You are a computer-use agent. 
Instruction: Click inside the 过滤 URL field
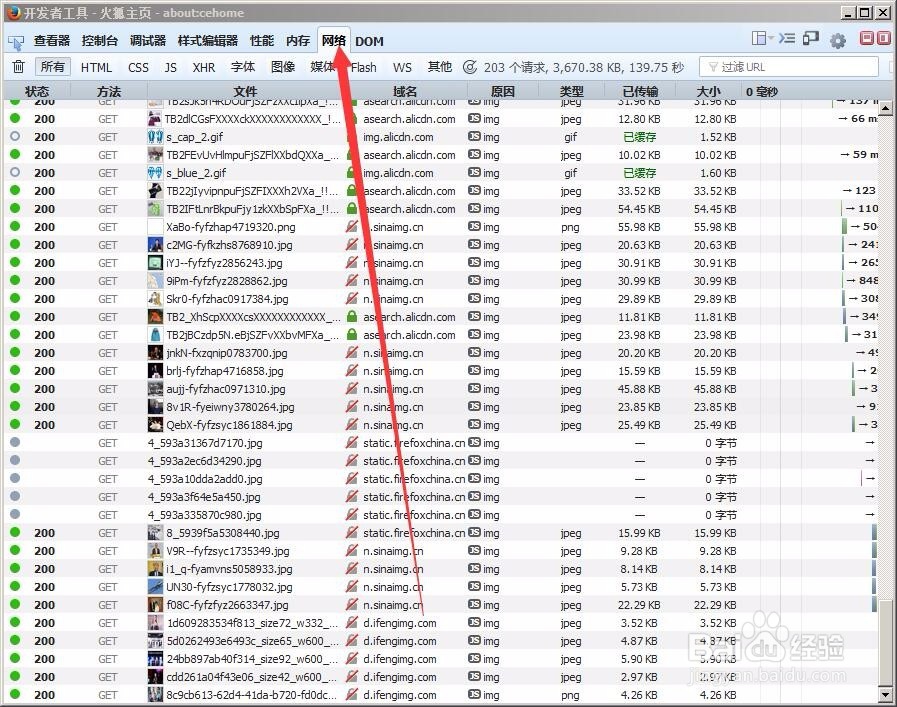pos(790,67)
